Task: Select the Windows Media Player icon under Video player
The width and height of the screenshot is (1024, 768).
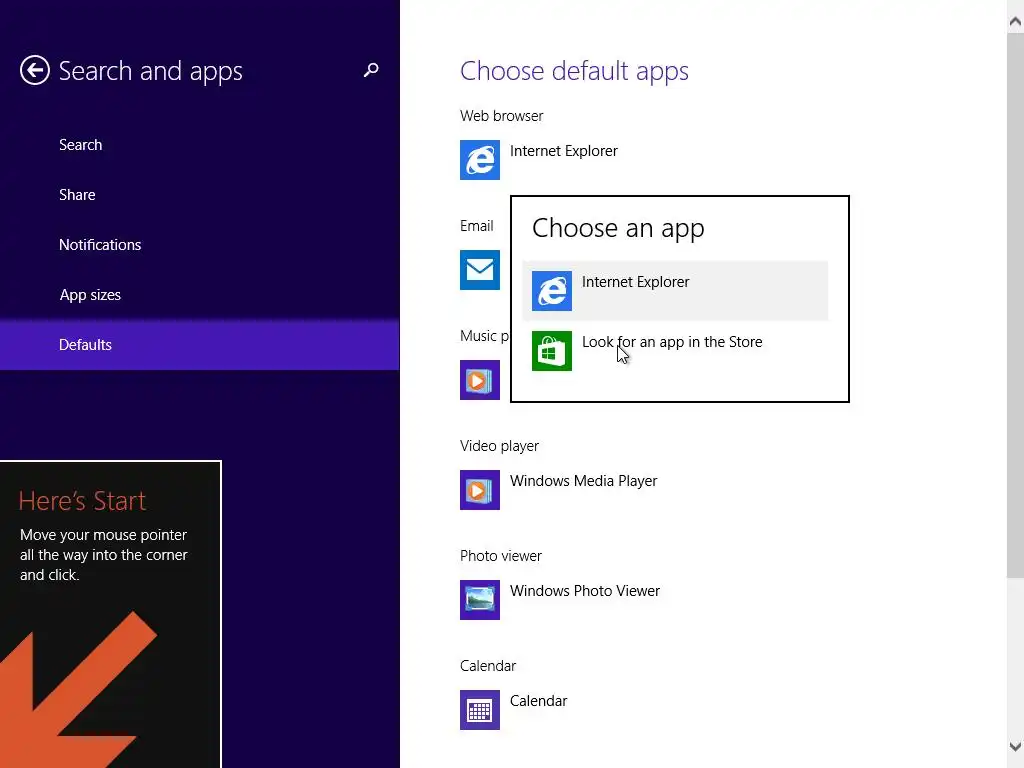Action: (479, 490)
